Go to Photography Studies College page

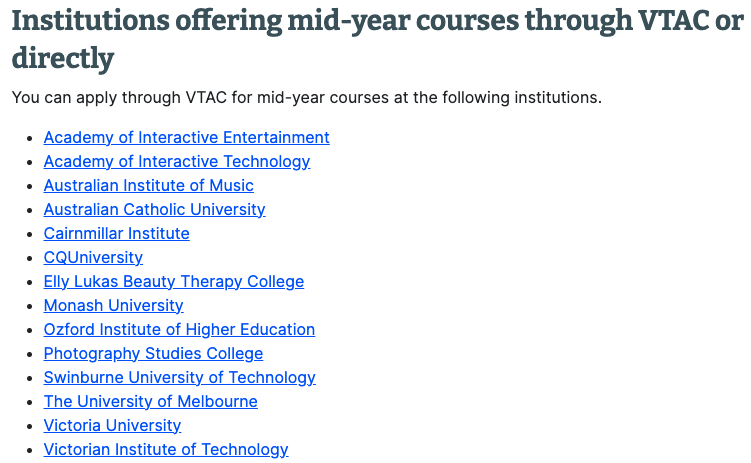(x=153, y=353)
